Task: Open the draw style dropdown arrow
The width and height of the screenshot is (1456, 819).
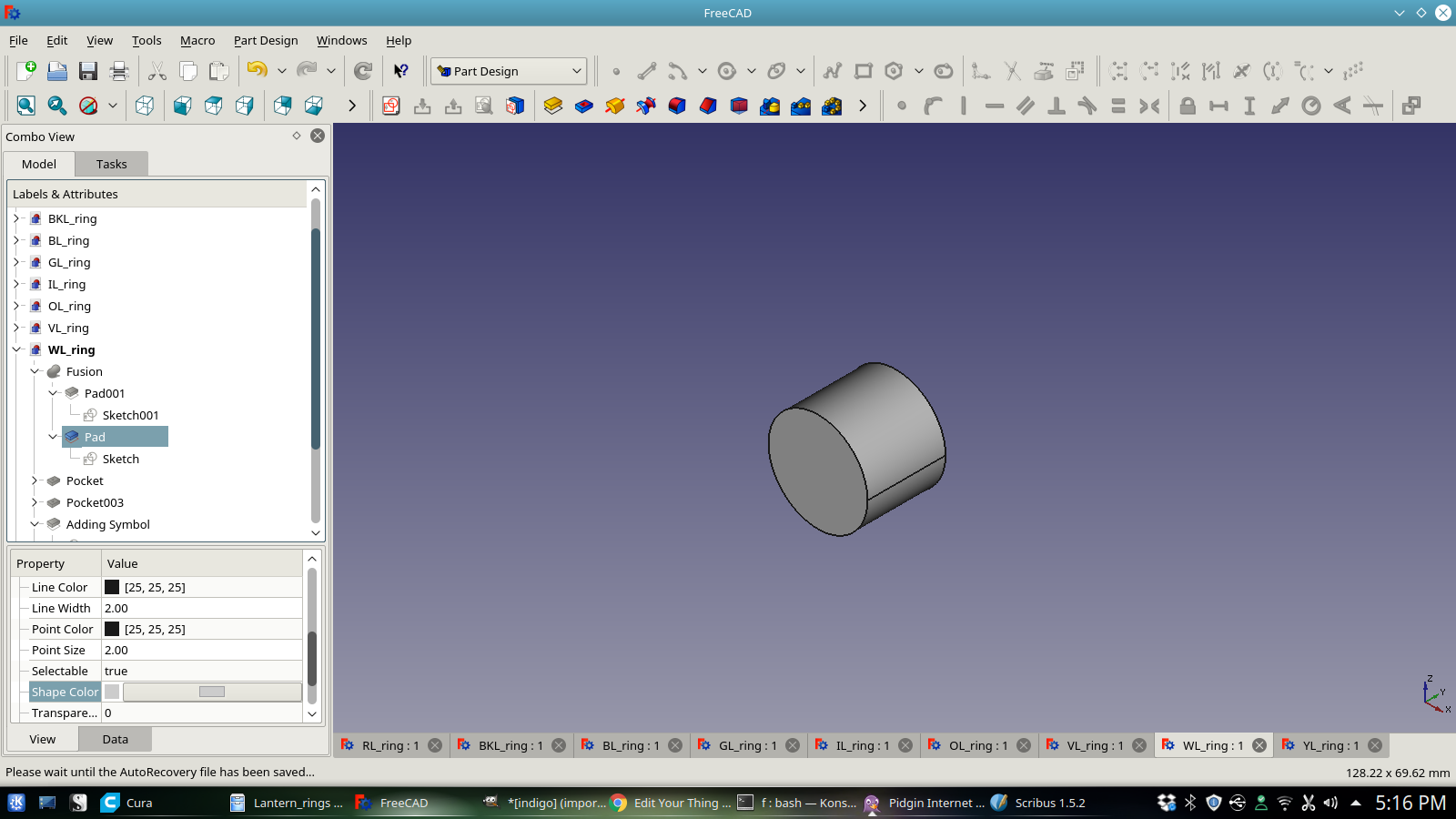Action: click(113, 106)
